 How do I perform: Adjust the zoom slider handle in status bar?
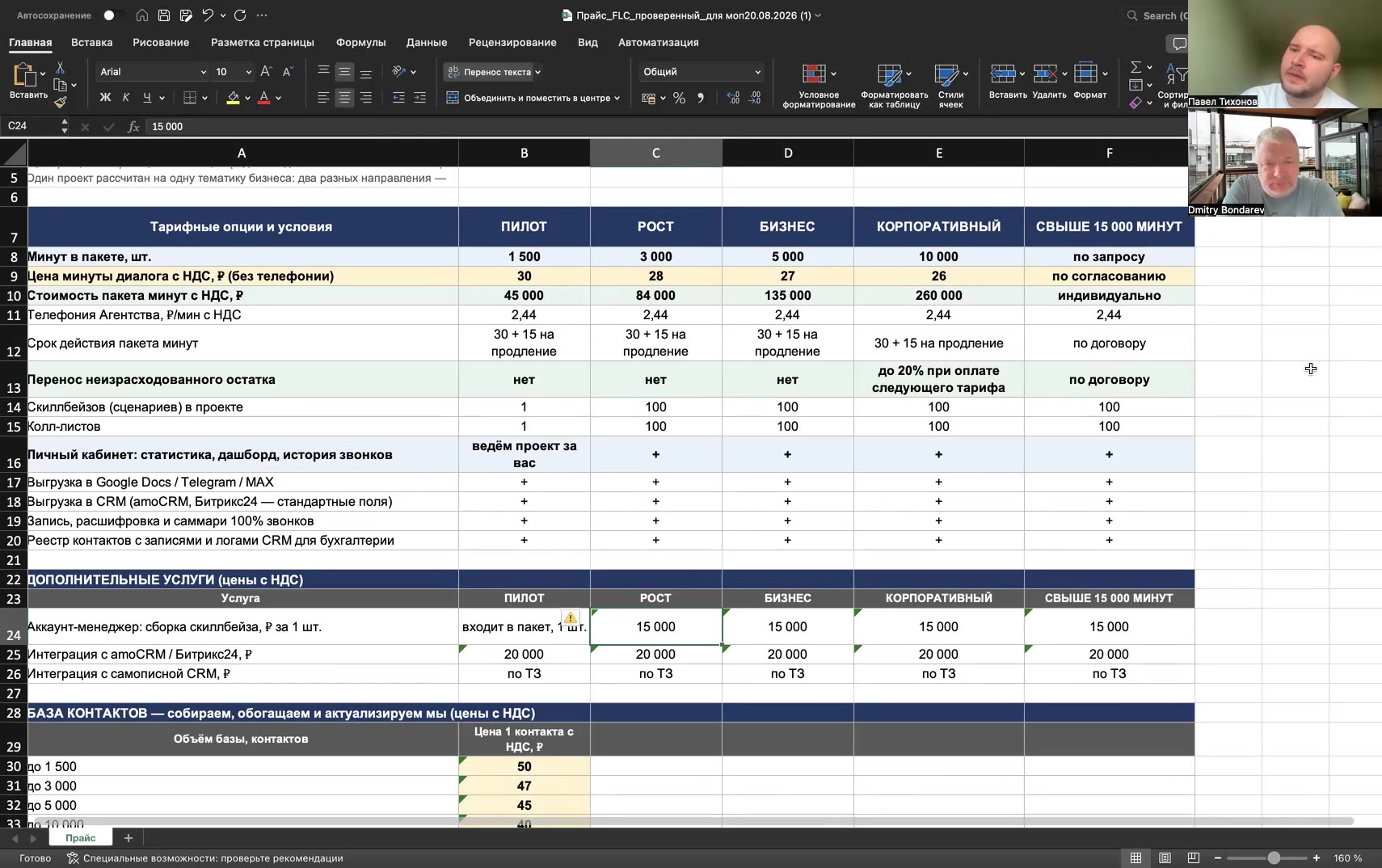click(x=1274, y=858)
